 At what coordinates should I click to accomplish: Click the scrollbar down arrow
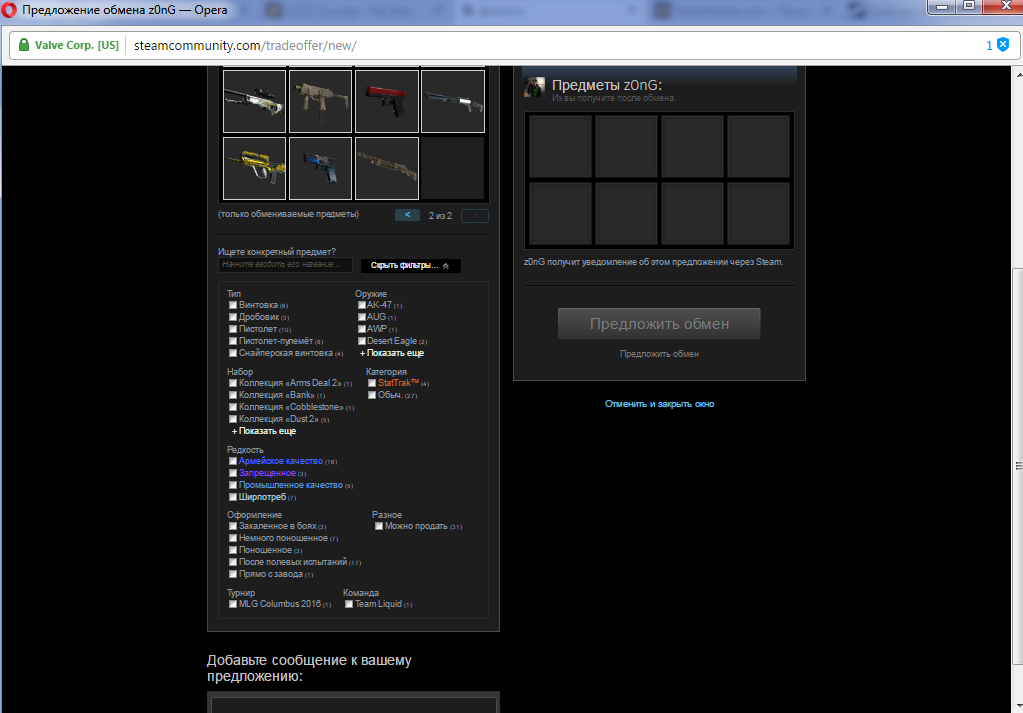pos(1018,706)
